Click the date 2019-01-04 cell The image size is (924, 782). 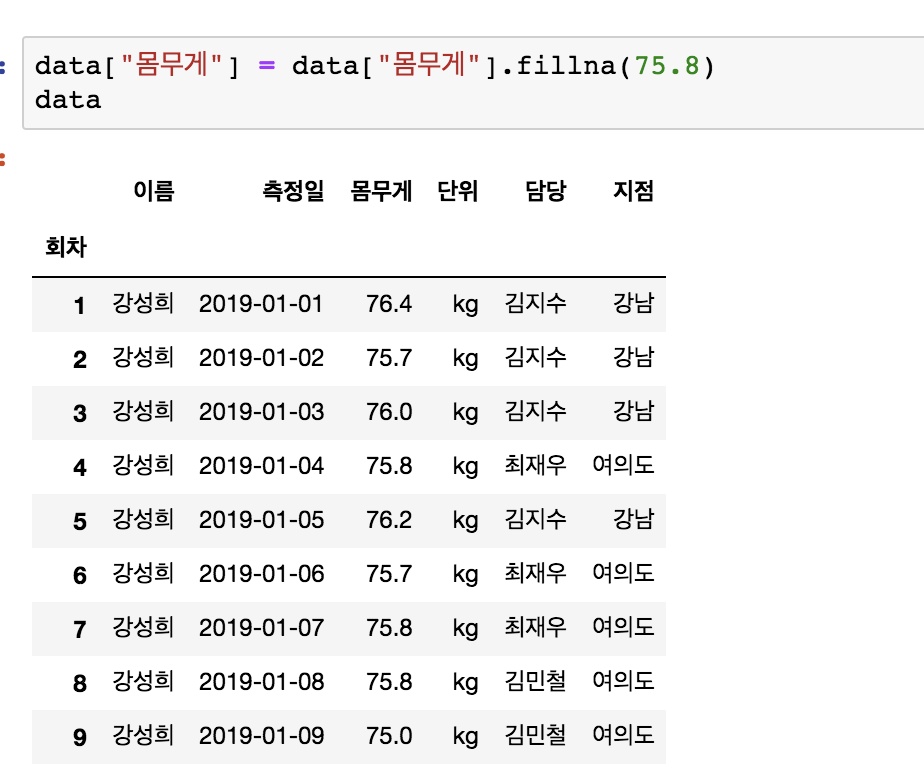click(x=263, y=466)
